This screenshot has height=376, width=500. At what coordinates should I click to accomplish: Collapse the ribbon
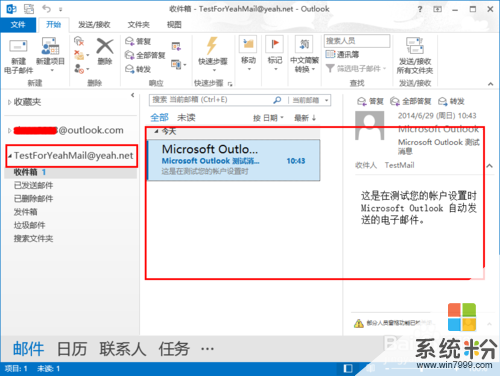pos(490,84)
